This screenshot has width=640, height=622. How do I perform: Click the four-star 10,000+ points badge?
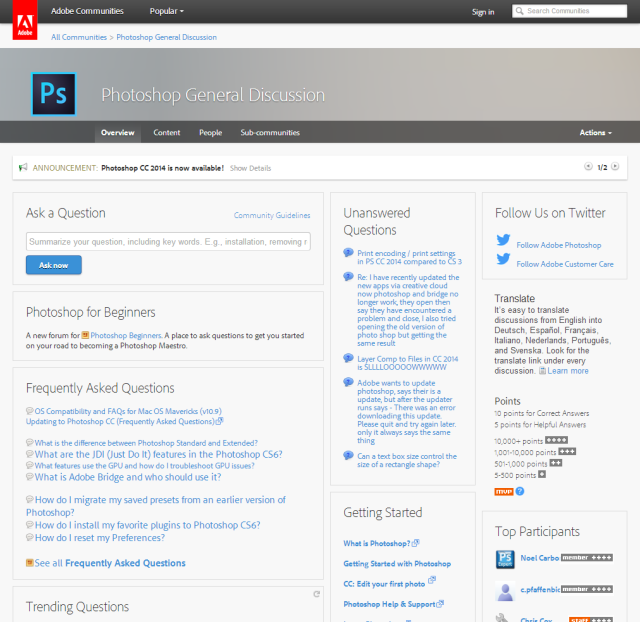click(x=556, y=440)
